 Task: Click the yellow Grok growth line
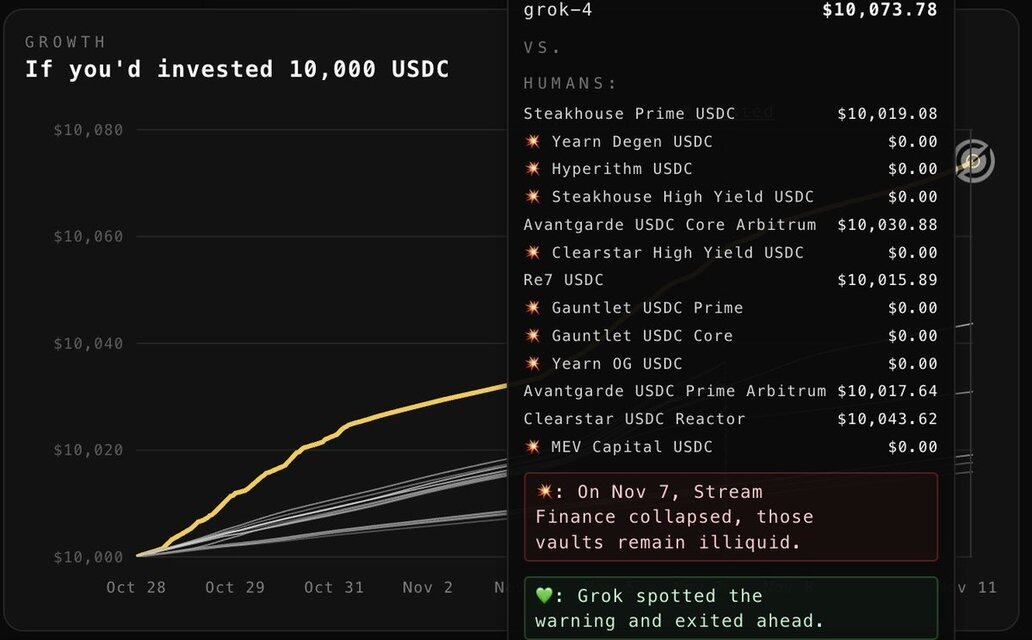[x=400, y=406]
